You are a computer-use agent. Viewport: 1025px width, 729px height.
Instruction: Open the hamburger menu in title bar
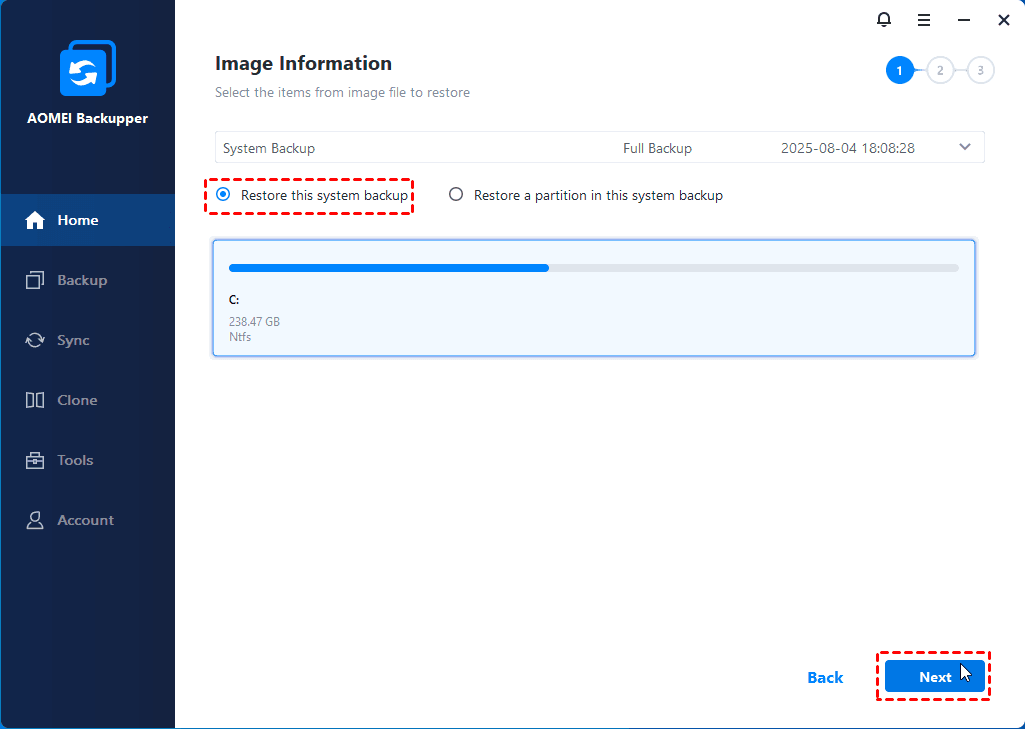tap(924, 20)
